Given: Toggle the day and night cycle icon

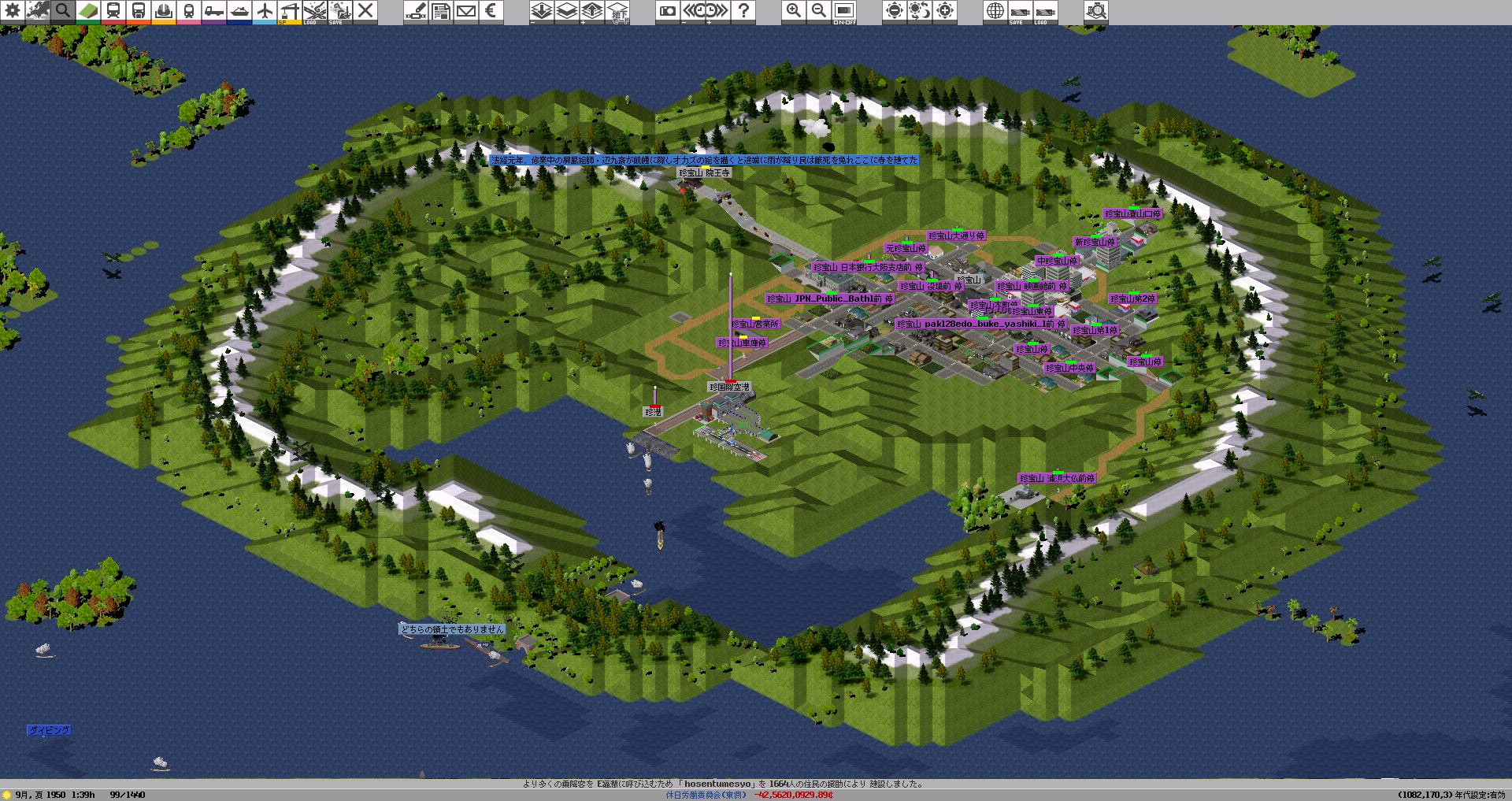Looking at the screenshot, I should pyautogui.click(x=920, y=12).
